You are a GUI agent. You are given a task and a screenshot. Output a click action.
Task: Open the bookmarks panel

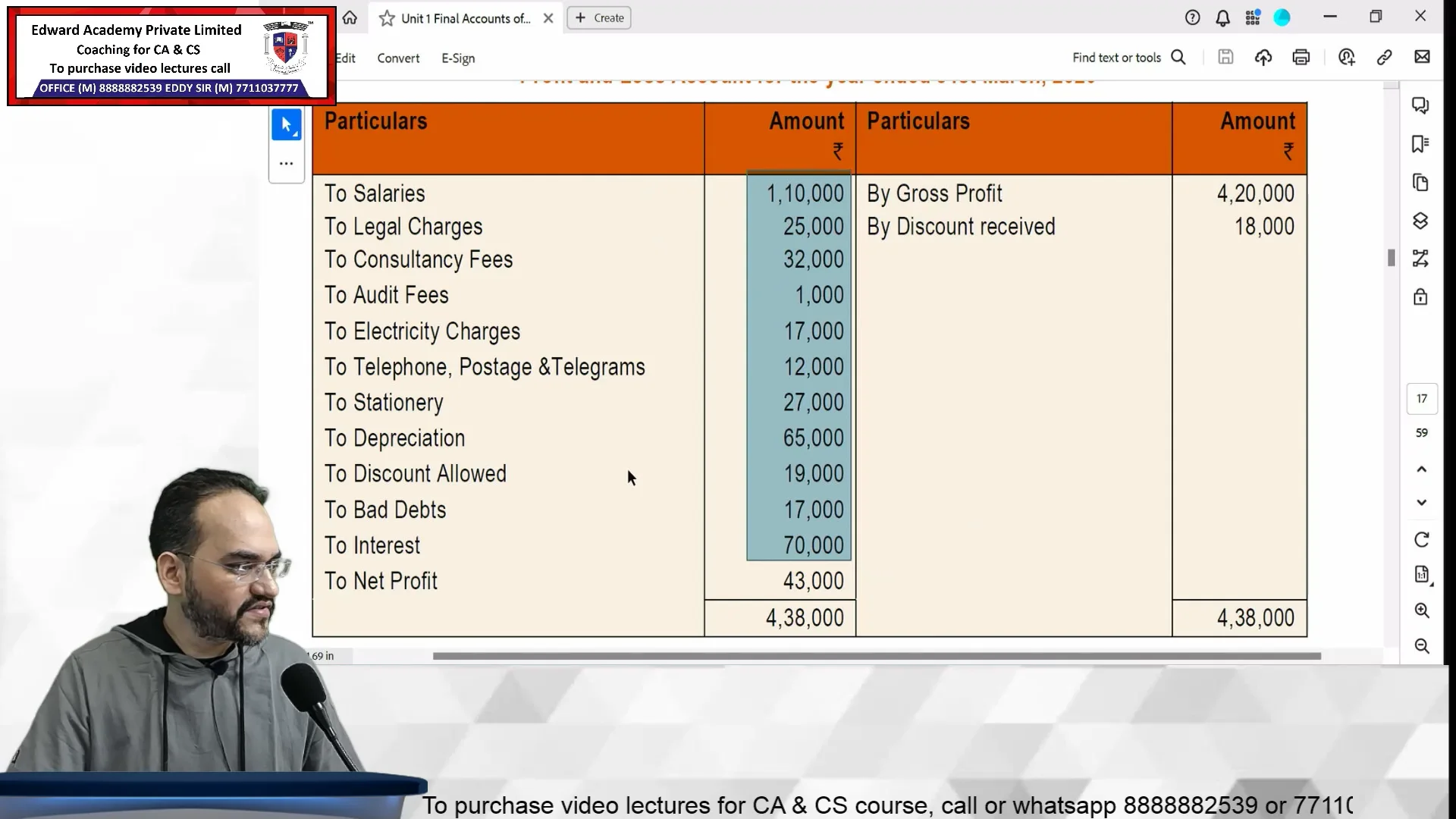tap(1421, 144)
